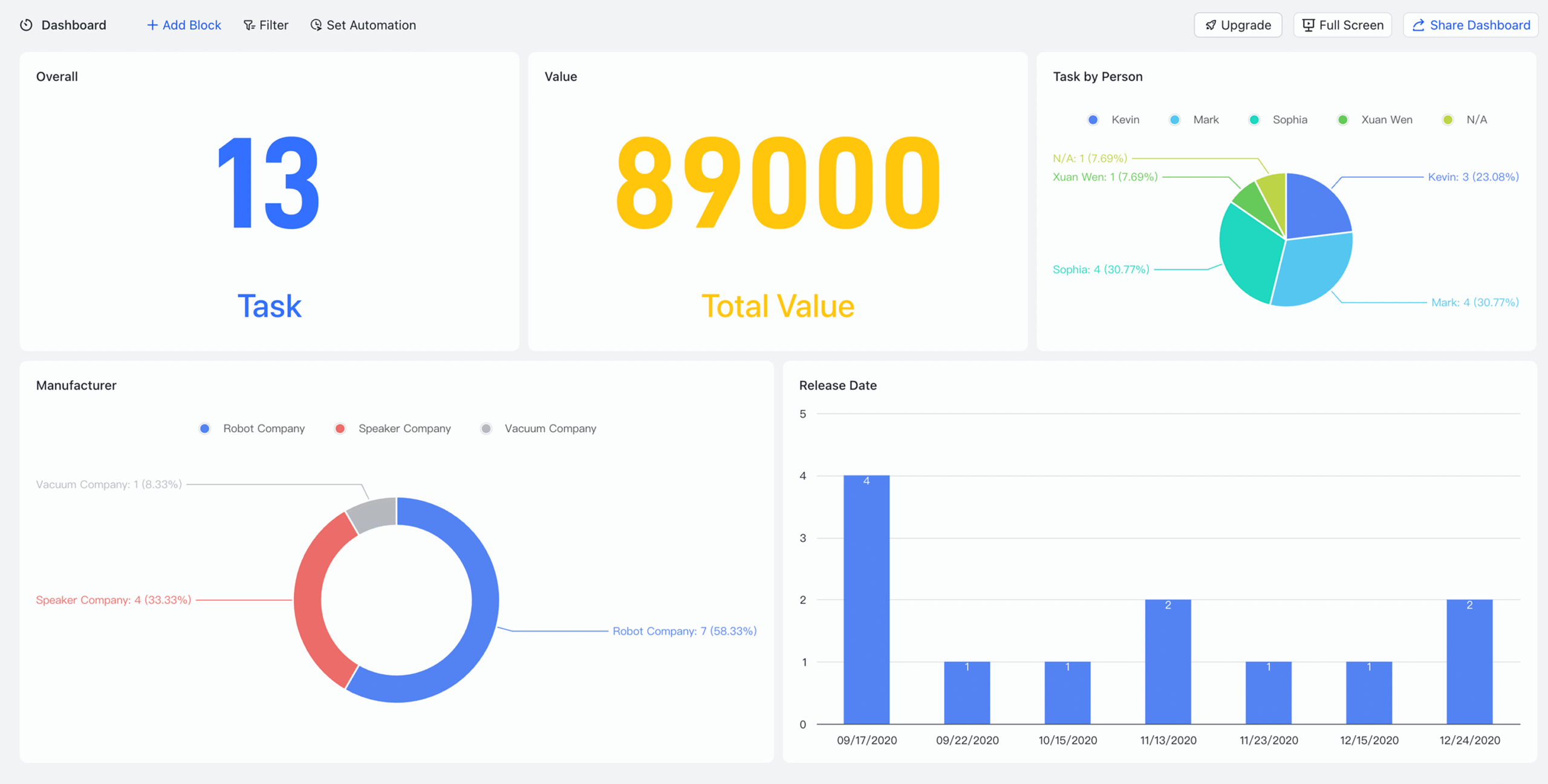Viewport: 1548px width, 784px height.
Task: Toggle Xuan Wen legend entry
Action: tap(1386, 120)
